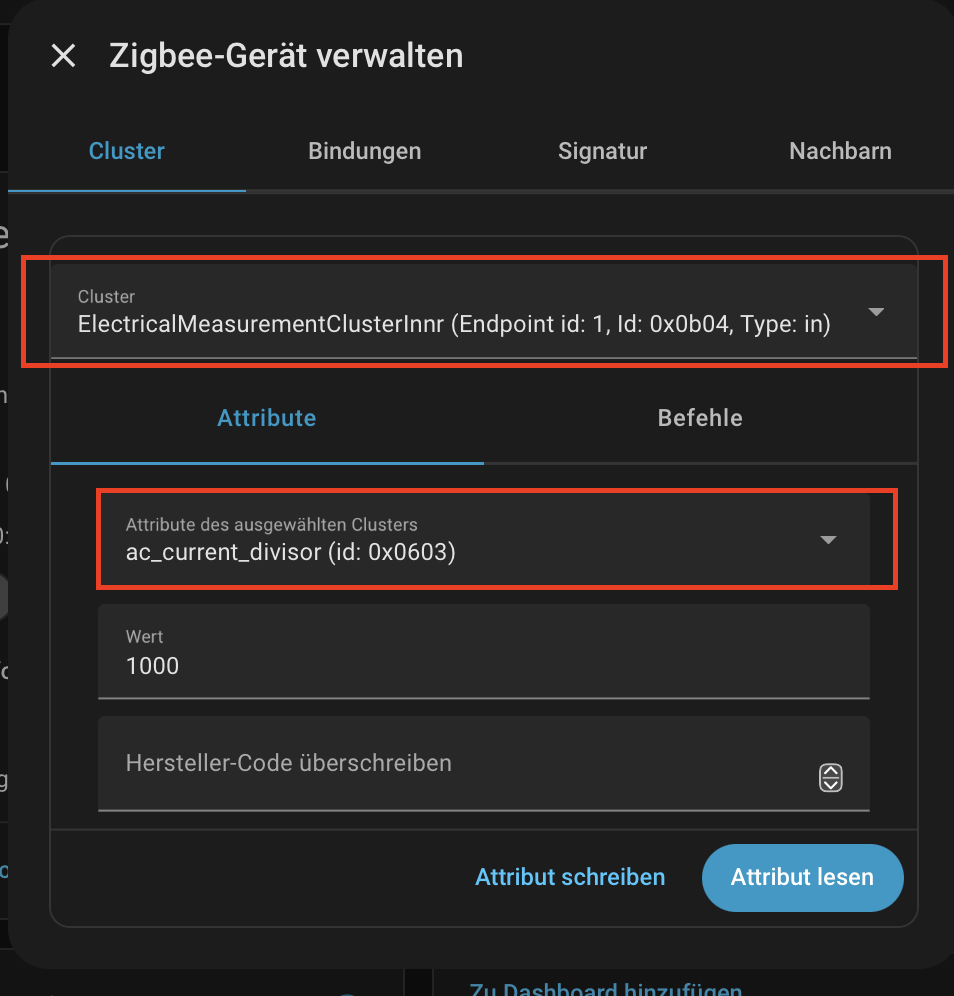The width and height of the screenshot is (954, 996).
Task: Follow the Zu Dashboard hinzufügen link
Action: coord(605,990)
